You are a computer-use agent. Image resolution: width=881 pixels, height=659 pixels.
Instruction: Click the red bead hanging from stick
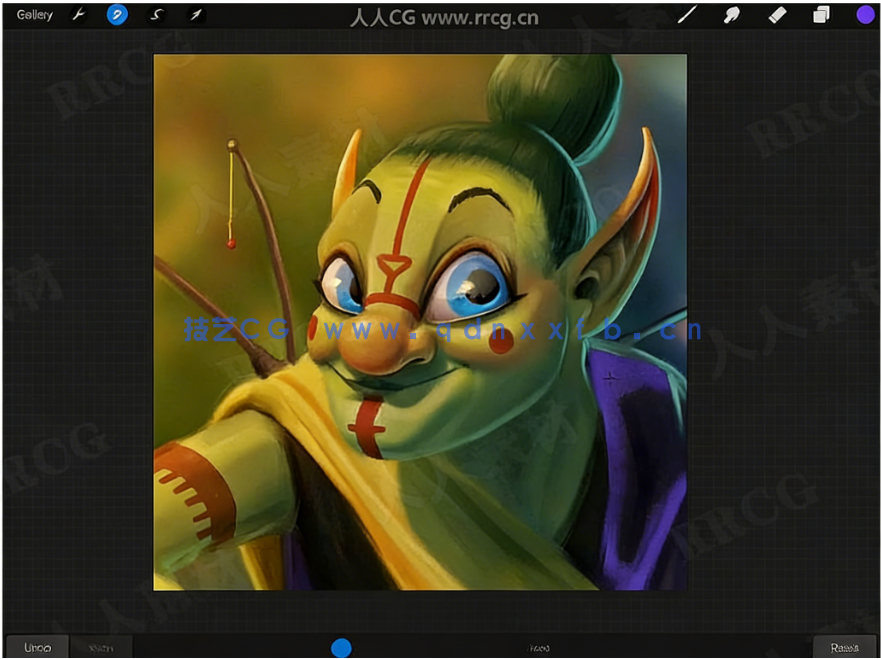tap(231, 243)
